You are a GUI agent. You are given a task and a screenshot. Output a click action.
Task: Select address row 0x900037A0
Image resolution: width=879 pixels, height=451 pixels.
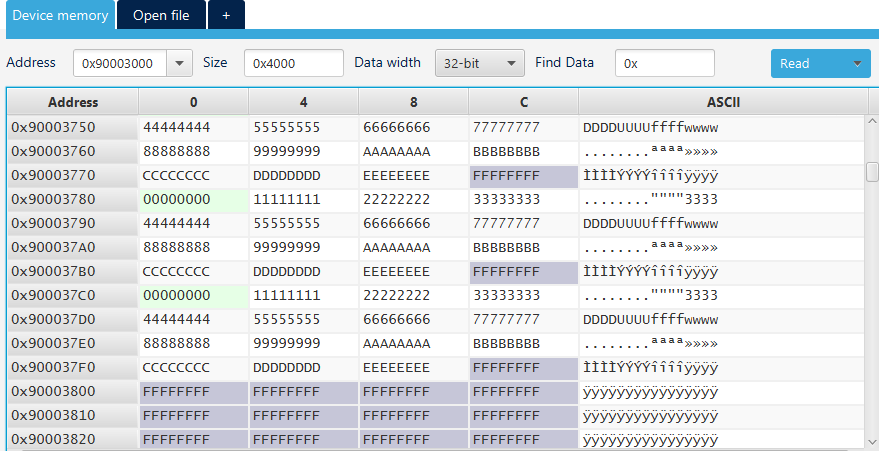[x=73, y=248]
